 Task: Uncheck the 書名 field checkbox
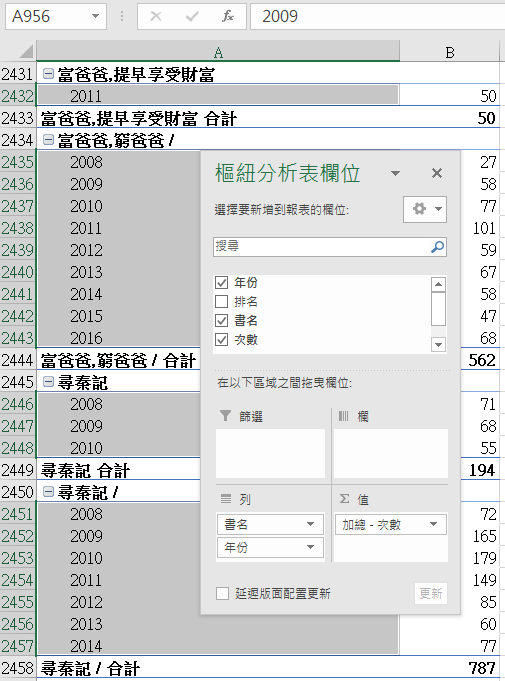point(221,321)
